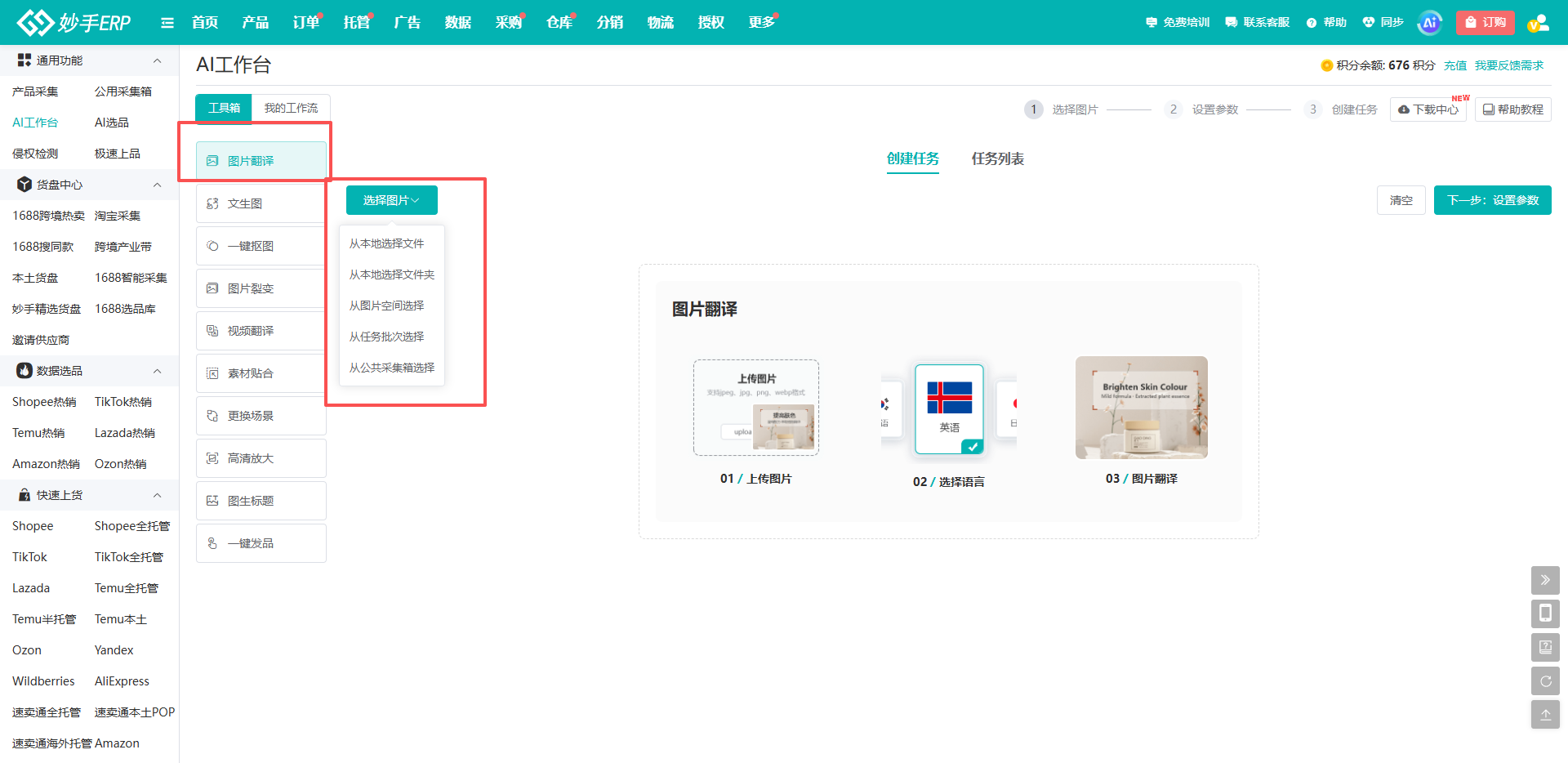This screenshot has height=763, width=1568.
Task: Select the 文生图 tool
Action: [261, 203]
